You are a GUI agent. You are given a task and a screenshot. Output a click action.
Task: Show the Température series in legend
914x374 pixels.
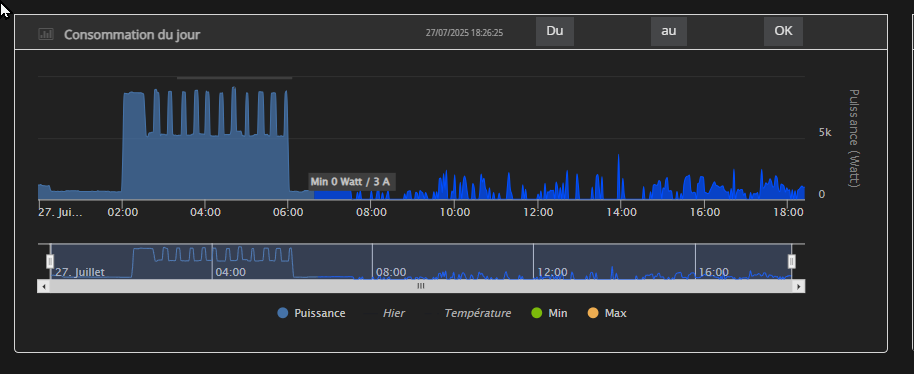point(469,313)
